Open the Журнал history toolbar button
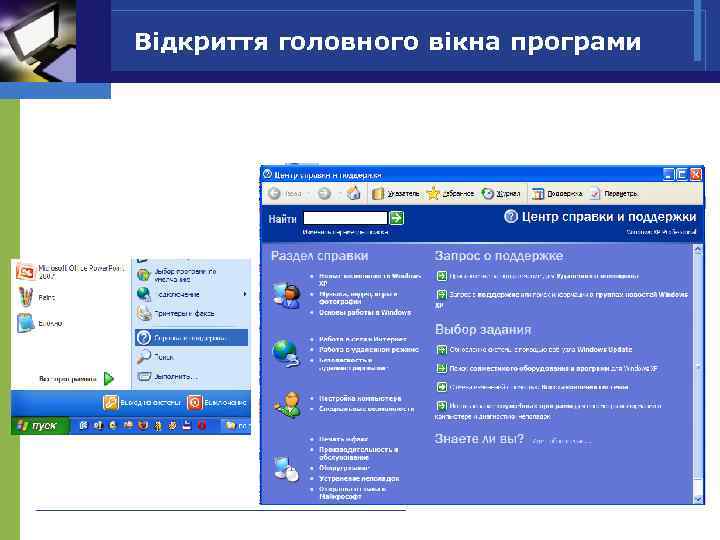The height and width of the screenshot is (540, 720). click(501, 194)
